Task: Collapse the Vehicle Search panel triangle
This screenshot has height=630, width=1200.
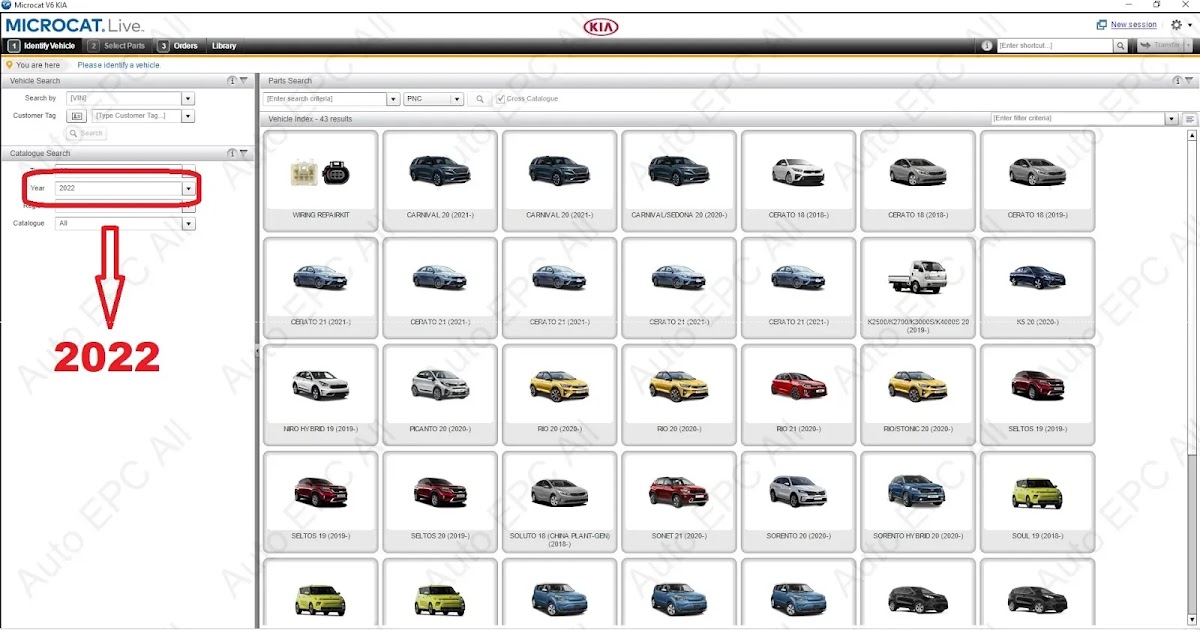Action: (244, 81)
